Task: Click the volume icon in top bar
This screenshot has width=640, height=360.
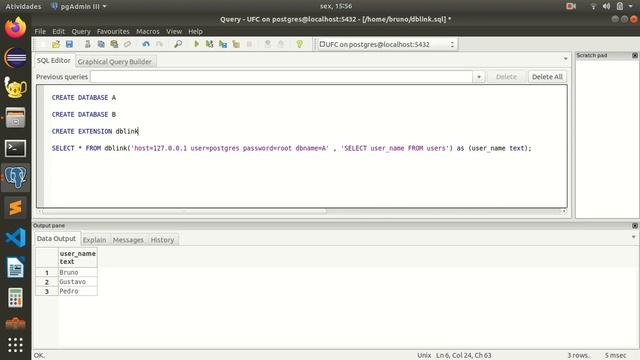Action: [606, 6]
